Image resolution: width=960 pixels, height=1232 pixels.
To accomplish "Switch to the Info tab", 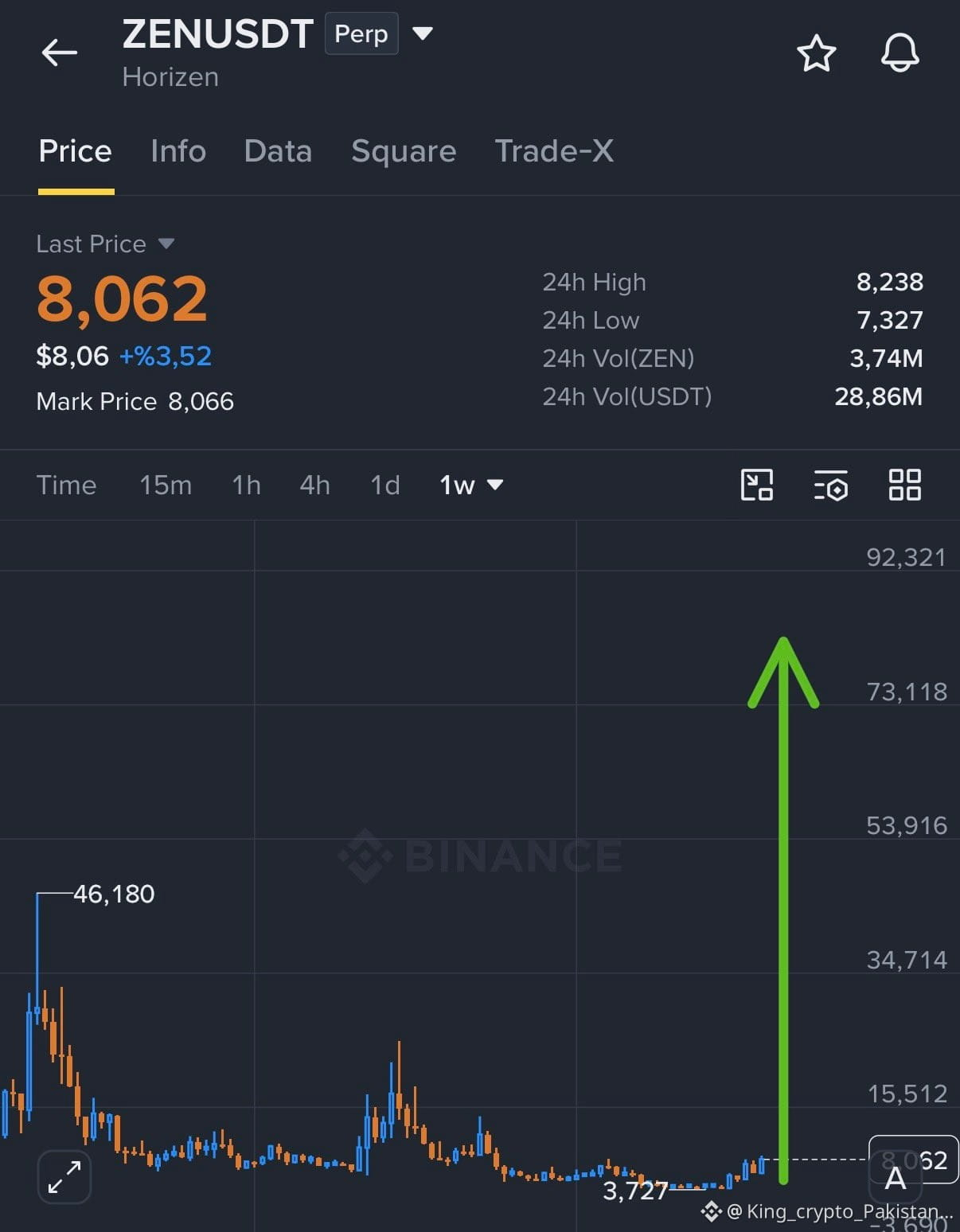I will [178, 151].
